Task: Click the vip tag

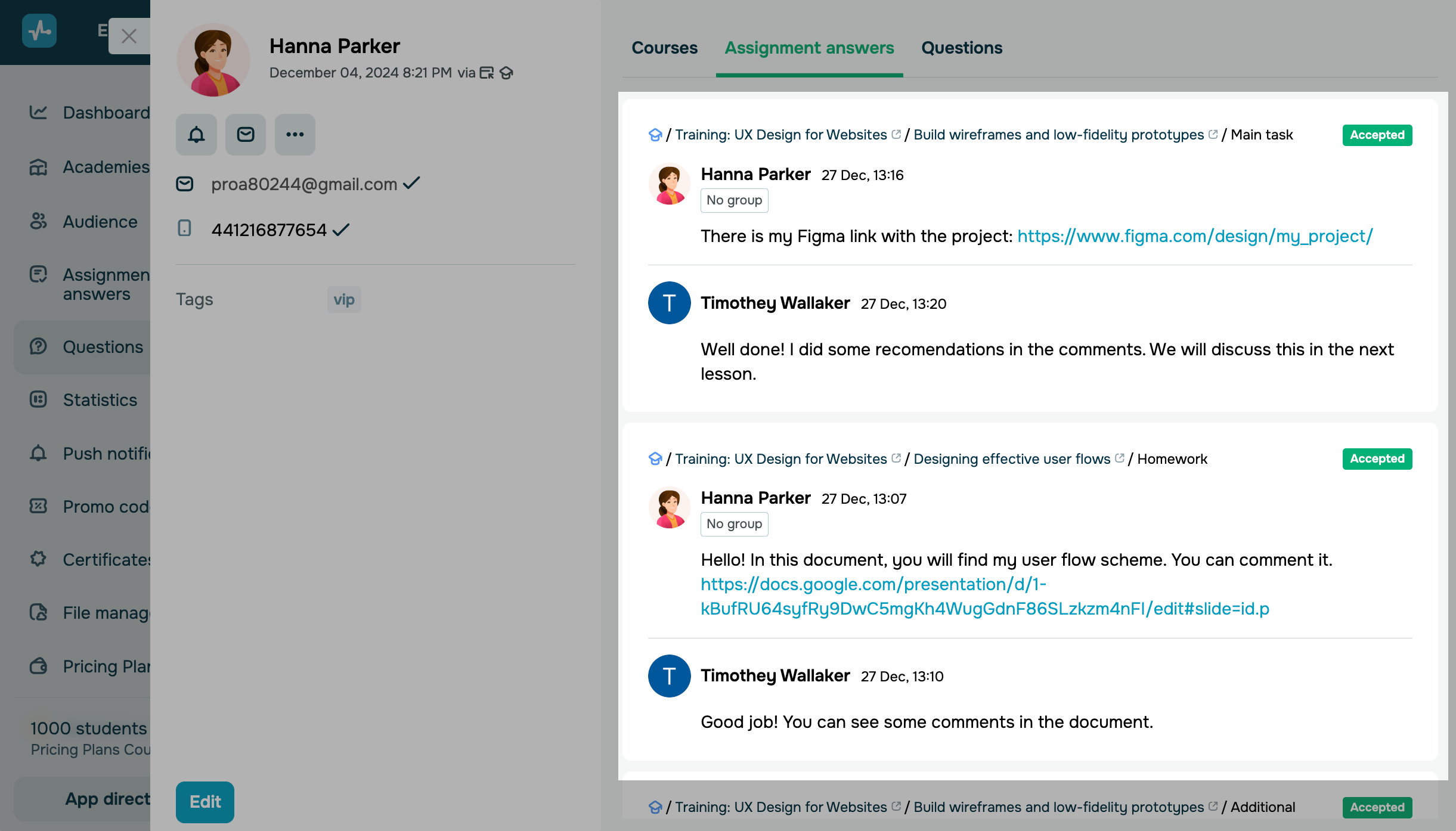Action: pos(344,299)
